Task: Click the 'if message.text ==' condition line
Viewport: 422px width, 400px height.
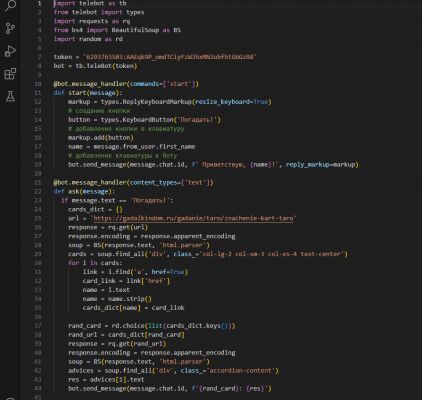Action: (117, 201)
